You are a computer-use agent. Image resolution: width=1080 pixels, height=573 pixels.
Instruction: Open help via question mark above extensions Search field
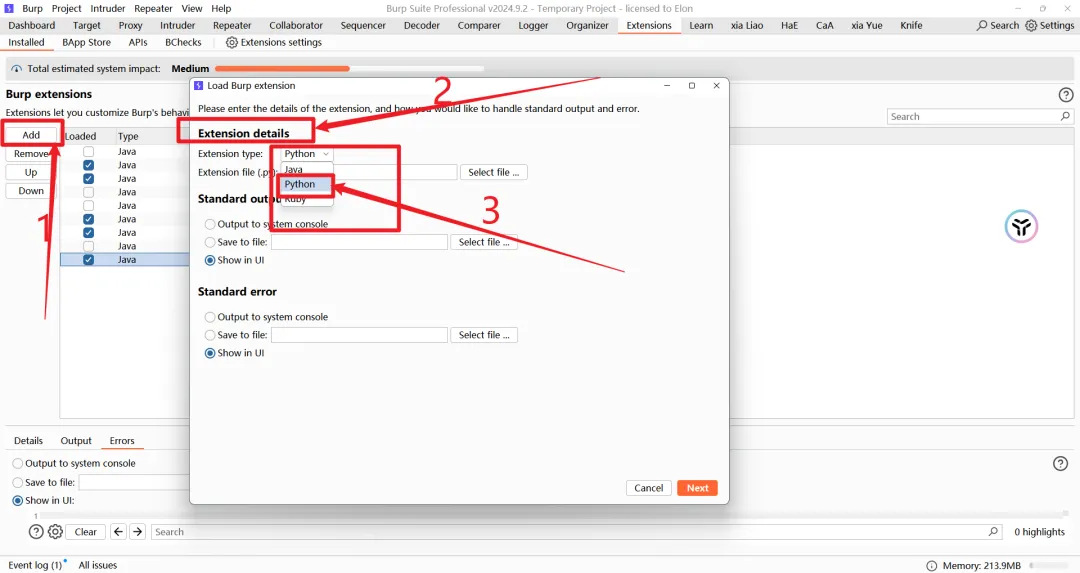(1066, 94)
